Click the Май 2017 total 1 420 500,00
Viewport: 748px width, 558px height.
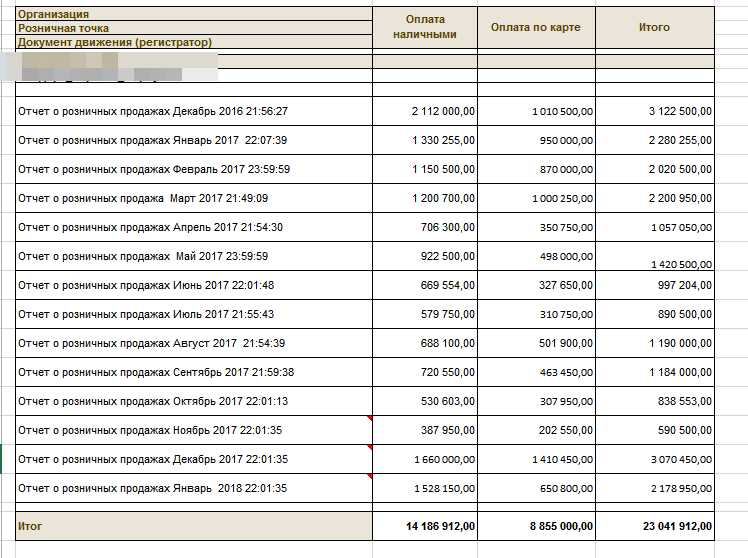[680, 264]
